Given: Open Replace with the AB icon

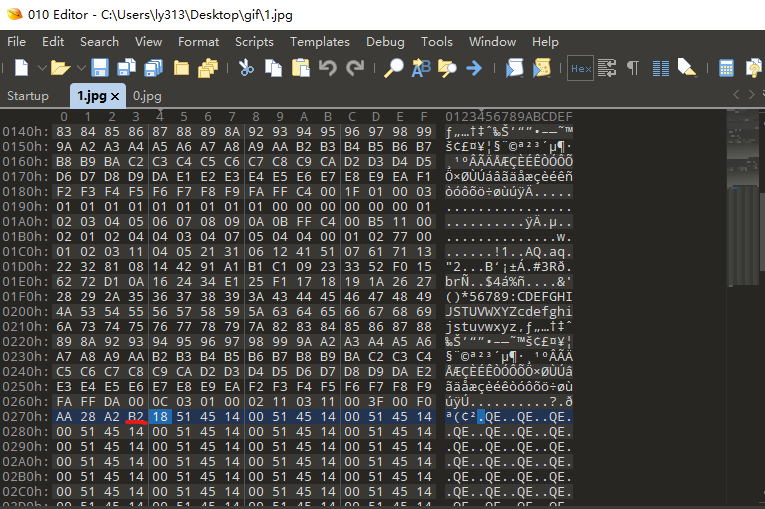Looking at the screenshot, I should [421, 68].
